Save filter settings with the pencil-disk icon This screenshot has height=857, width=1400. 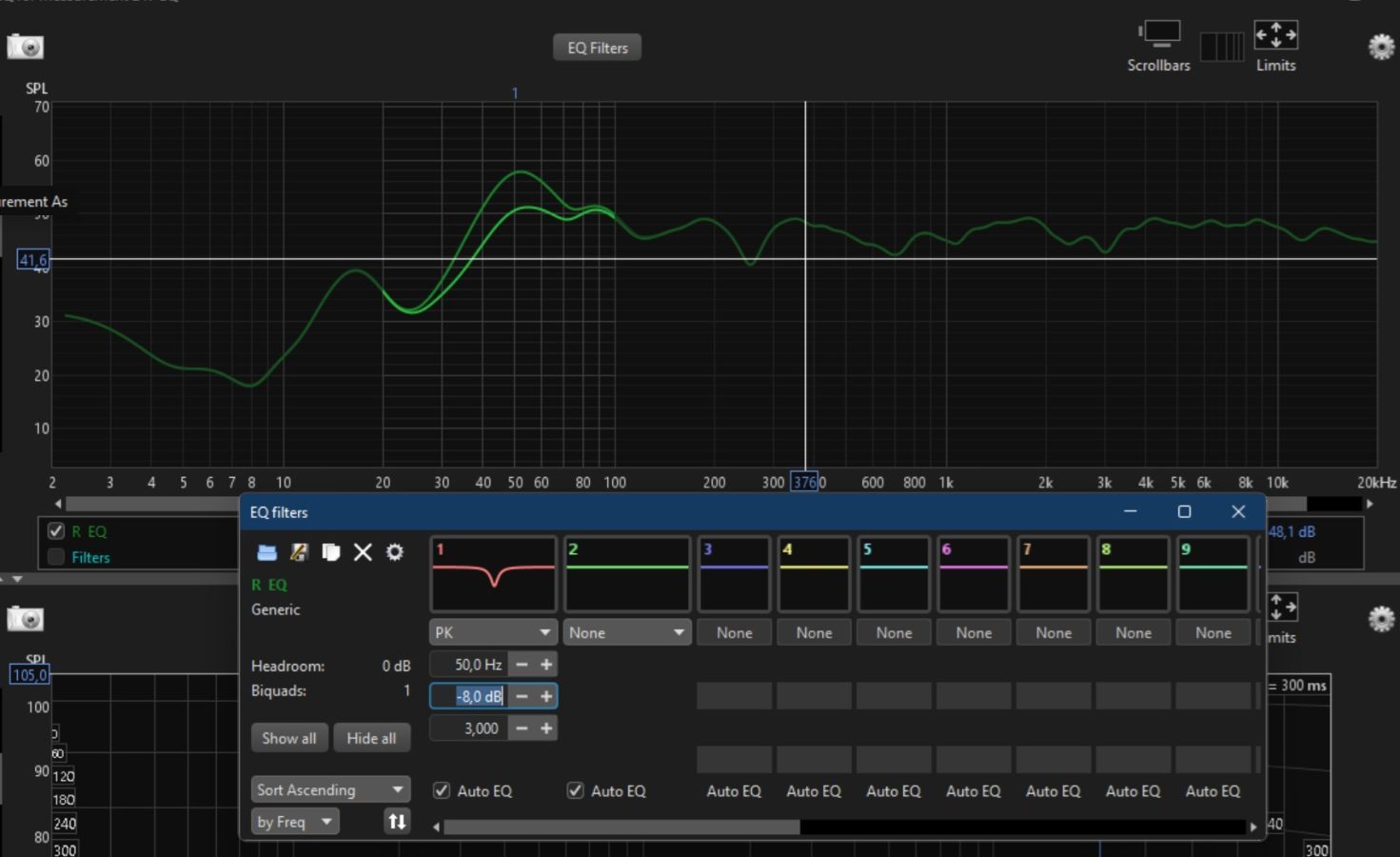(x=299, y=552)
